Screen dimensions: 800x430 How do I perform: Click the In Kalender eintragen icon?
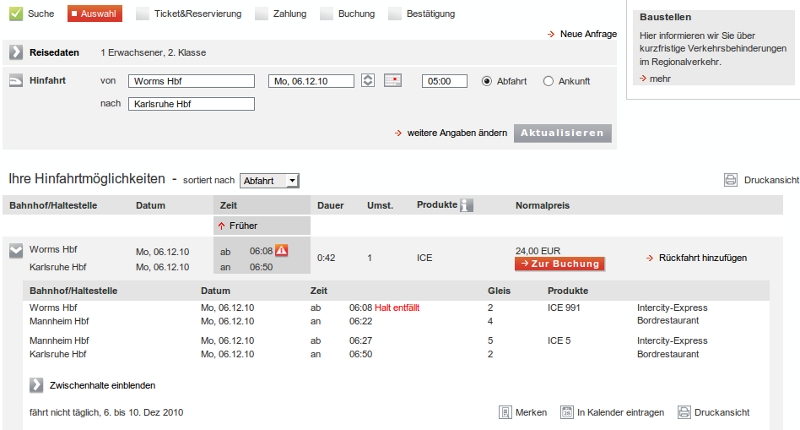(567, 412)
